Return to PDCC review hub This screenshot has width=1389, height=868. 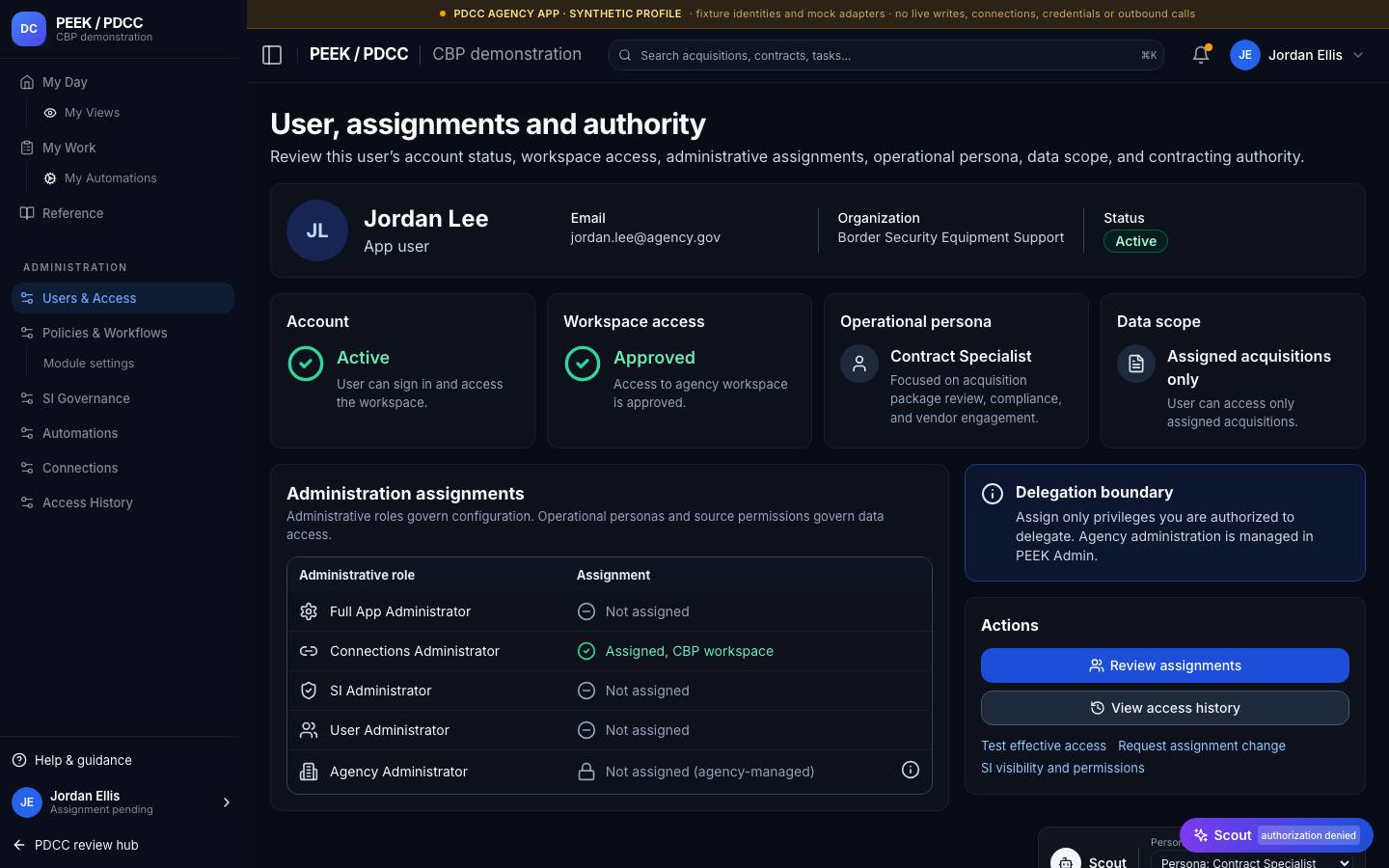coord(77,845)
